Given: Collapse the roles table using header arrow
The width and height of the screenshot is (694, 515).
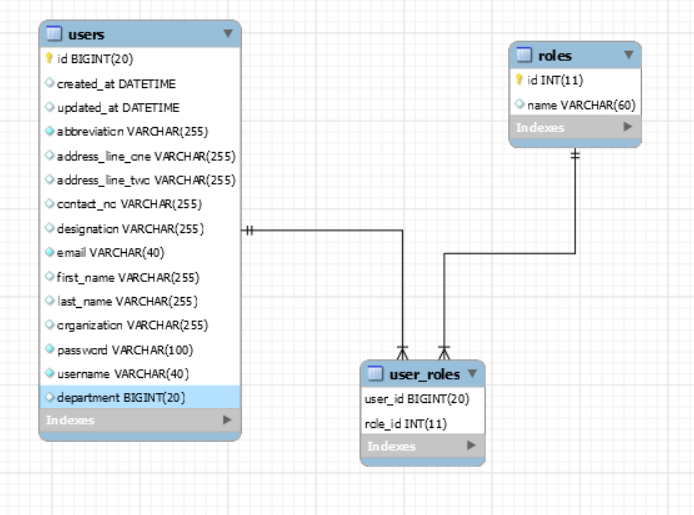Looking at the screenshot, I should click(x=628, y=56).
